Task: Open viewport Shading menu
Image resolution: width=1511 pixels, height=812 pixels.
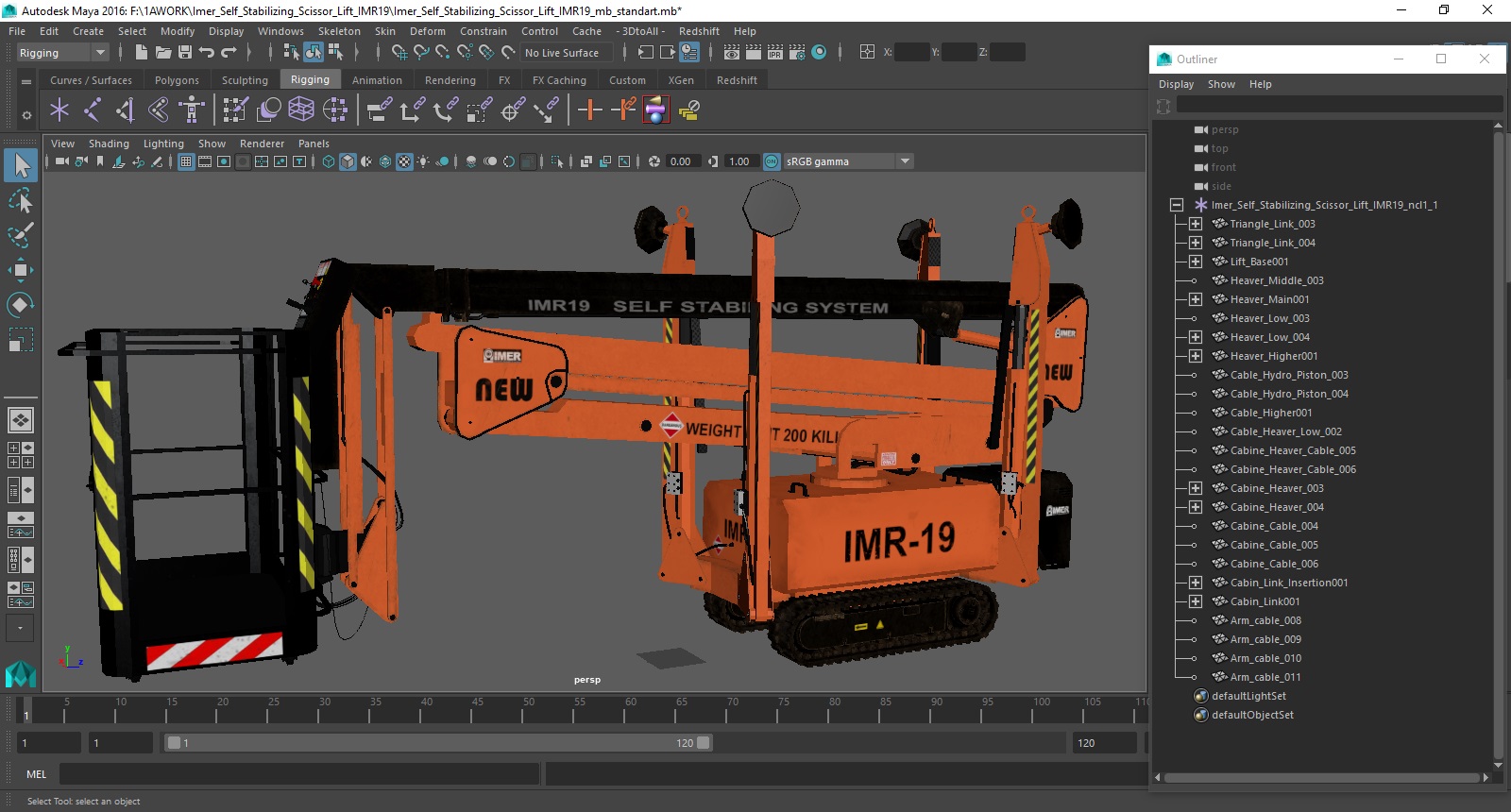Action: tap(109, 144)
